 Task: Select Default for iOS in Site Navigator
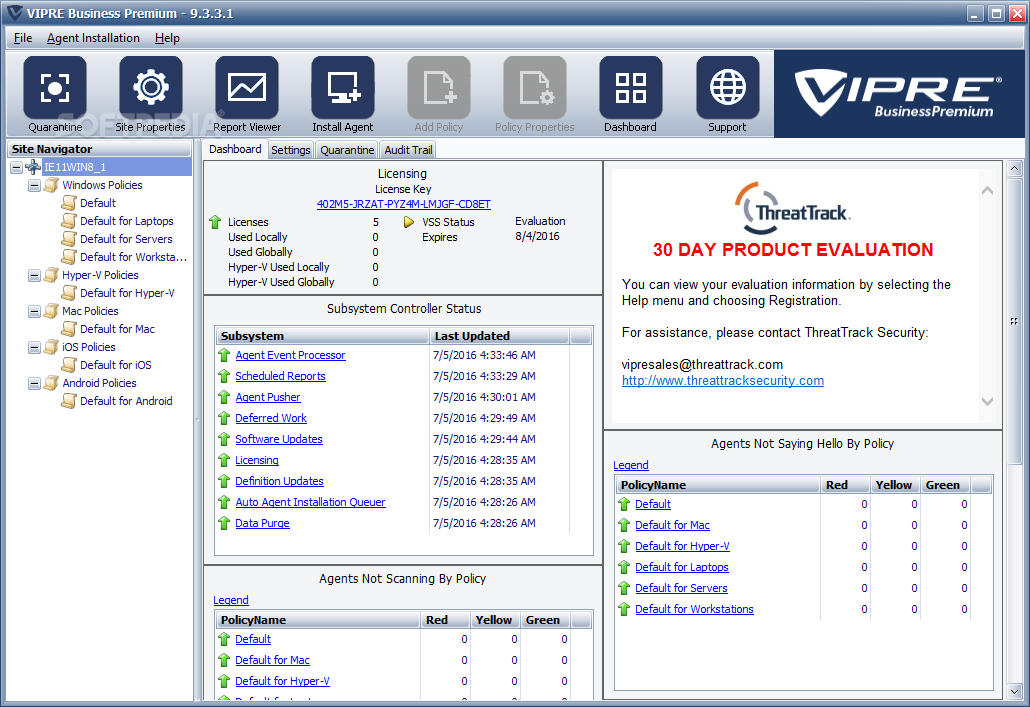tap(116, 365)
